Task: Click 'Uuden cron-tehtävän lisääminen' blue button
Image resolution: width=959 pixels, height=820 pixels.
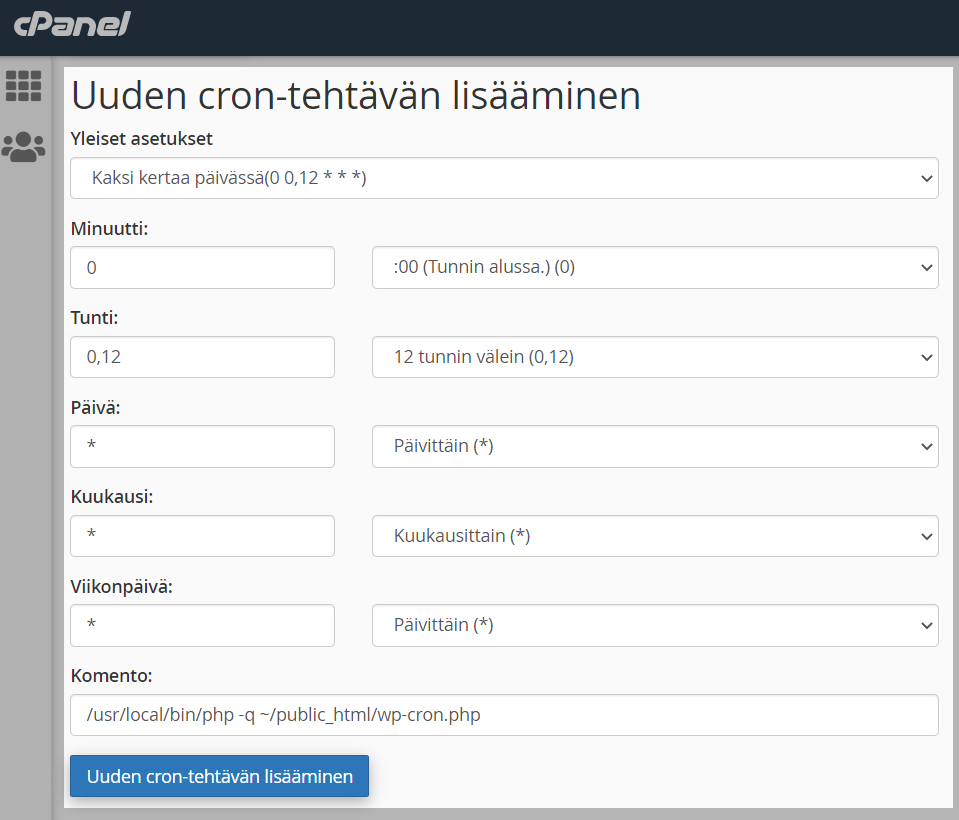Action: point(220,776)
